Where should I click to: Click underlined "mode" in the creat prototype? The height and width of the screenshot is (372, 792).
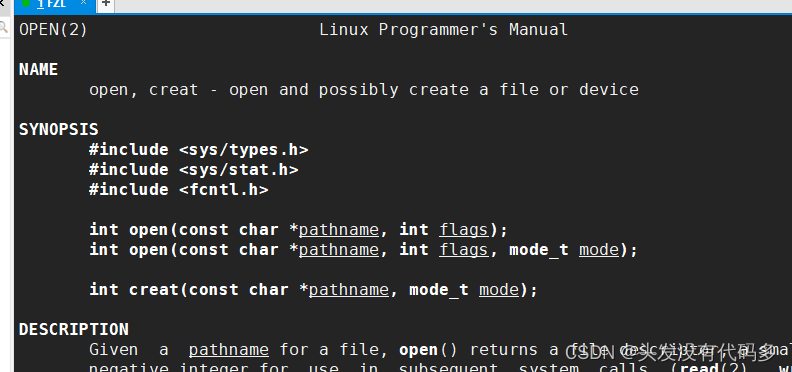click(x=499, y=290)
